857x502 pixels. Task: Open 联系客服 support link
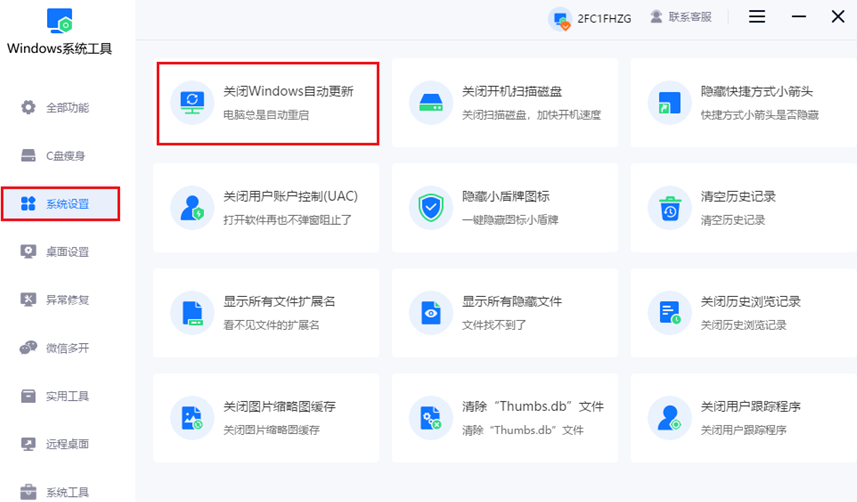pos(690,17)
